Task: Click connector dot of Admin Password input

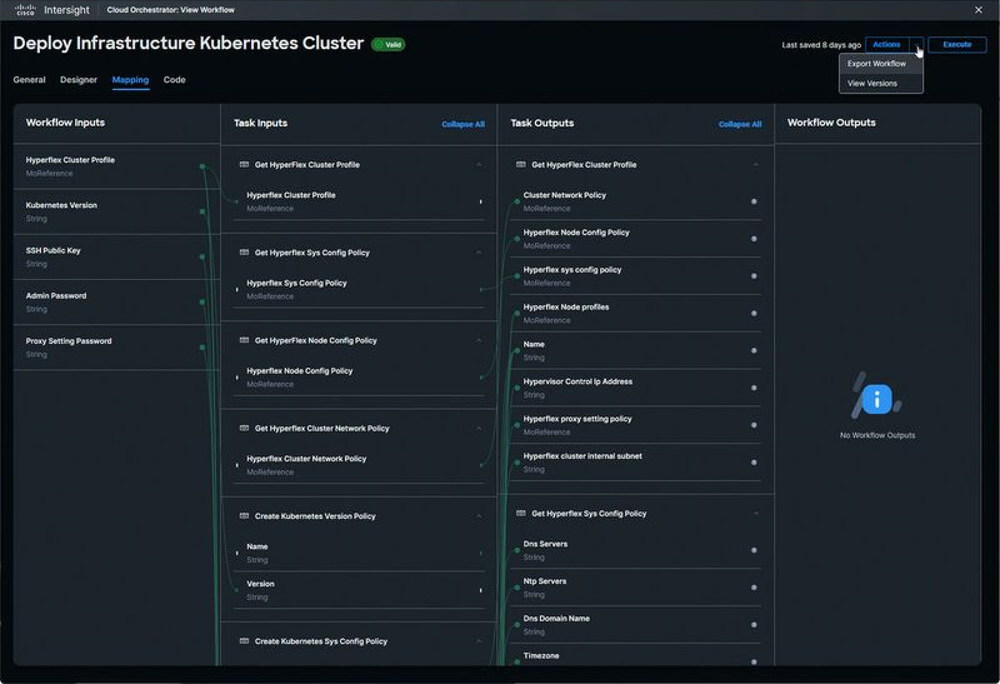Action: tap(202, 302)
